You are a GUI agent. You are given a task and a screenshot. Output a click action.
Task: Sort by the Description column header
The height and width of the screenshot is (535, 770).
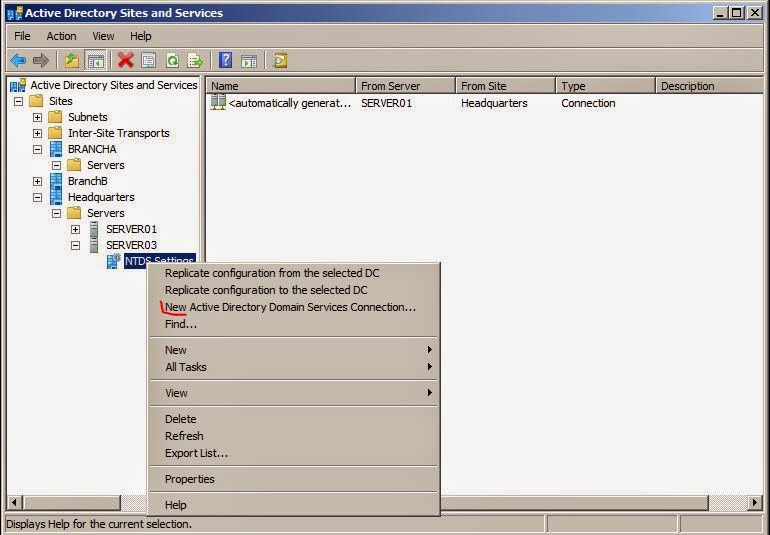pyautogui.click(x=709, y=85)
